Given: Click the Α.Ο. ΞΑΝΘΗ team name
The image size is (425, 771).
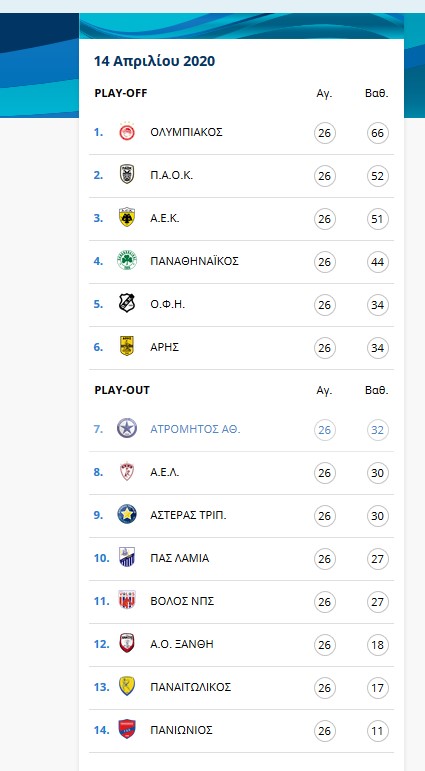Looking at the screenshot, I should pyautogui.click(x=182, y=644).
